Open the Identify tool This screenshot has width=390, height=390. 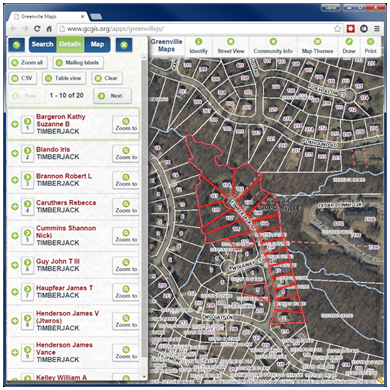198,46
